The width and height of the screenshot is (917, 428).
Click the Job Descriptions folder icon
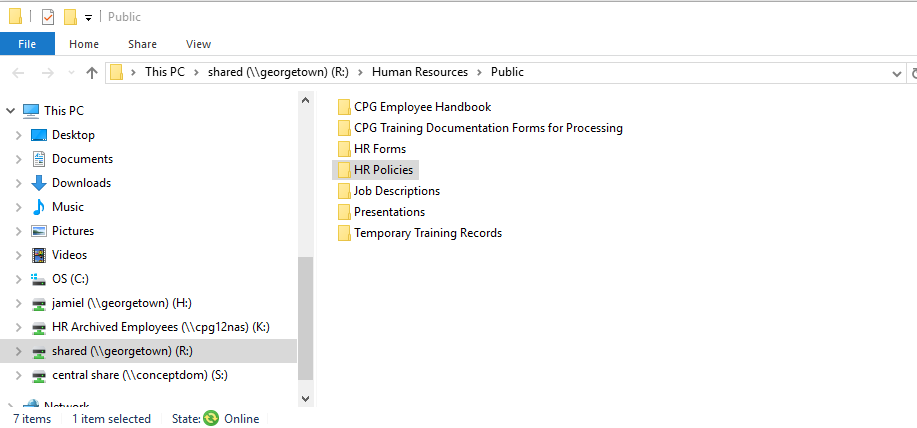click(344, 191)
